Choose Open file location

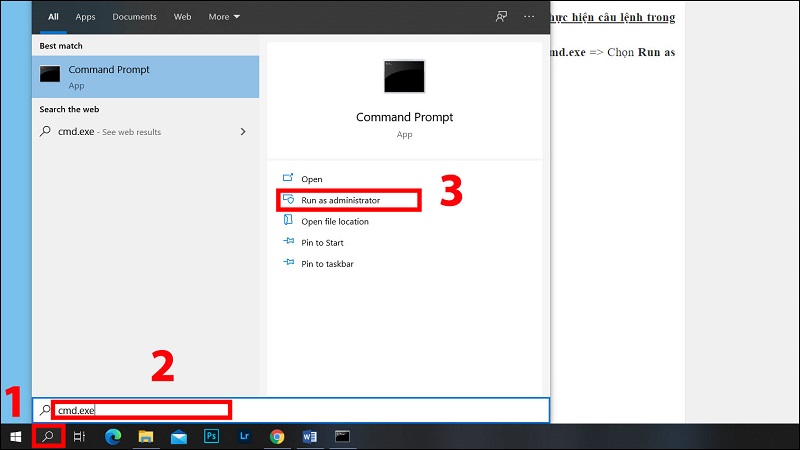pos(334,221)
